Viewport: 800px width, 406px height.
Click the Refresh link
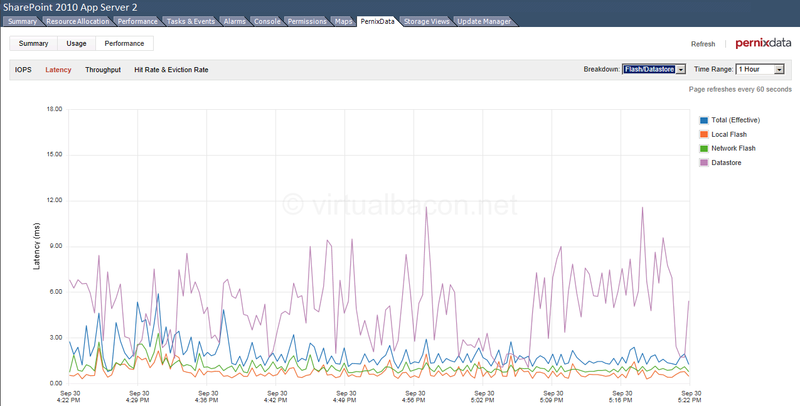coord(703,44)
